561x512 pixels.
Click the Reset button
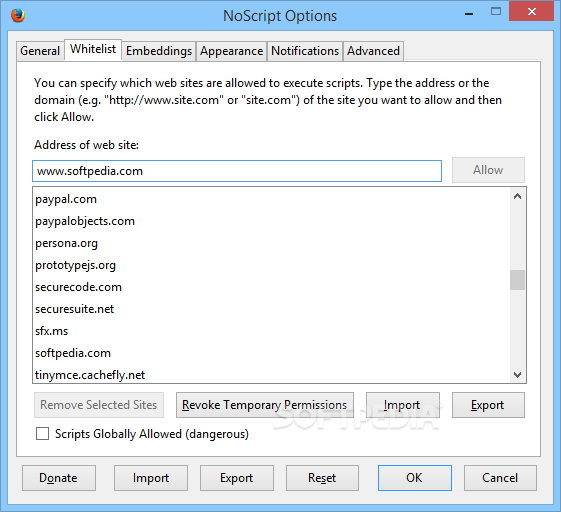[x=322, y=478]
